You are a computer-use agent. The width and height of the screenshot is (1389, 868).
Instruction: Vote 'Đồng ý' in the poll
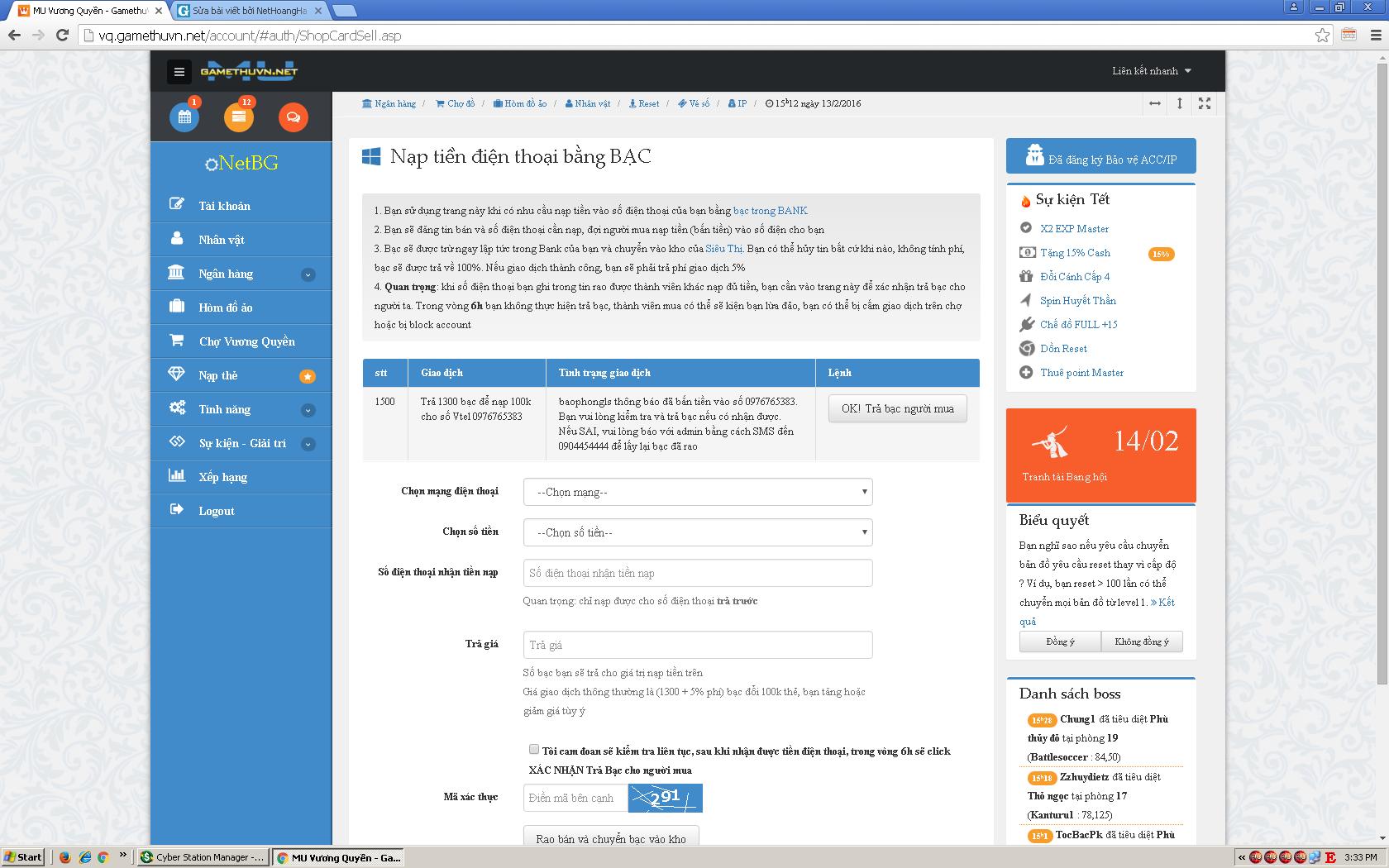point(1060,641)
